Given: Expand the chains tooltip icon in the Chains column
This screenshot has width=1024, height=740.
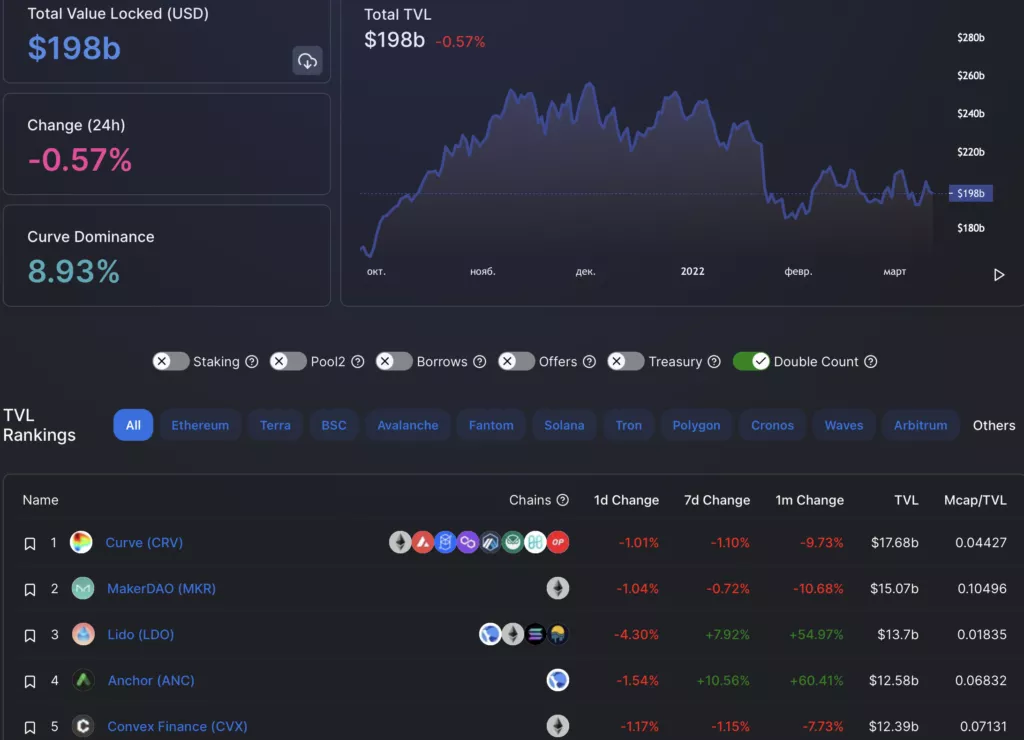Looking at the screenshot, I should pyautogui.click(x=563, y=500).
